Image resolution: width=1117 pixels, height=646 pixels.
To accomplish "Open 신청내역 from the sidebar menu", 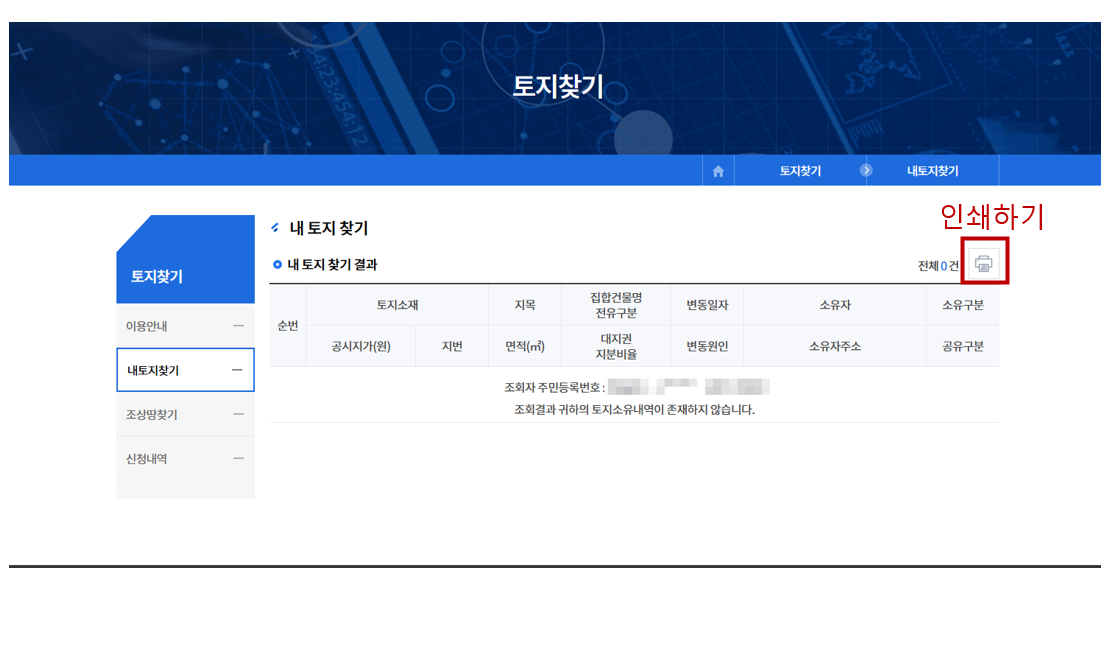I will [146, 458].
